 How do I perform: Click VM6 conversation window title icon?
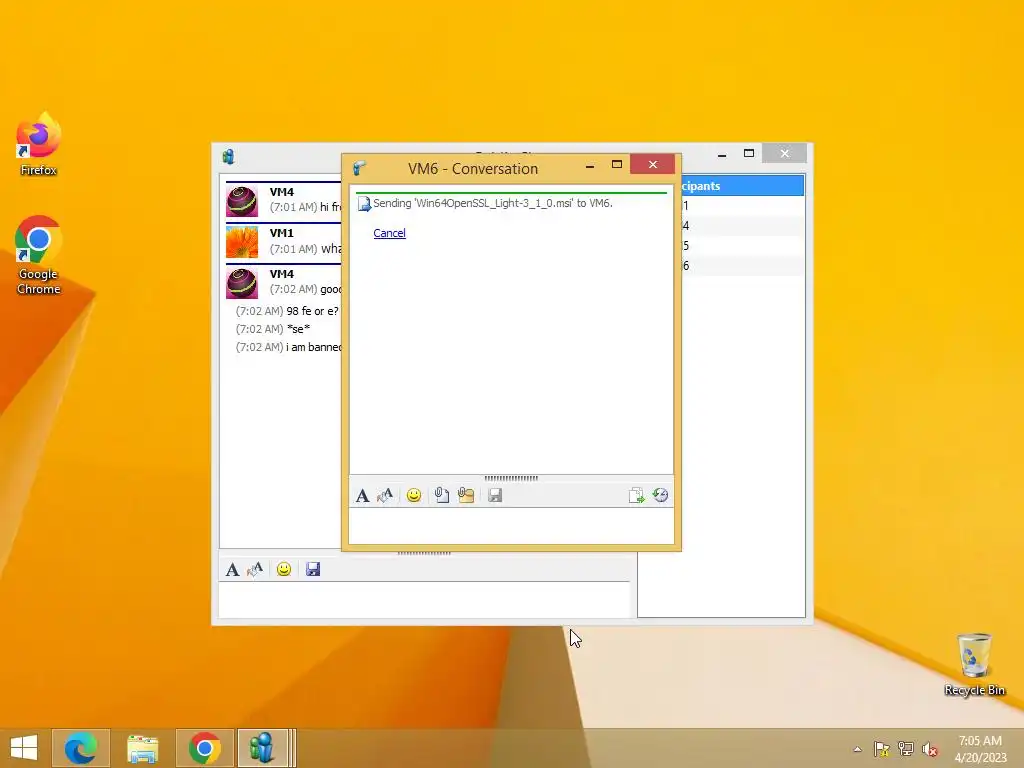[359, 168]
